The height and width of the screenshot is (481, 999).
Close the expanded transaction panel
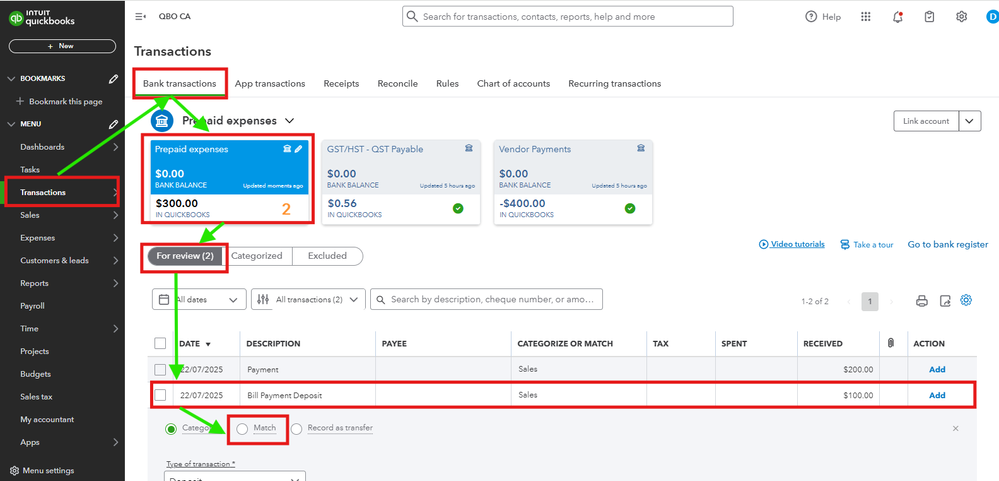(x=956, y=429)
